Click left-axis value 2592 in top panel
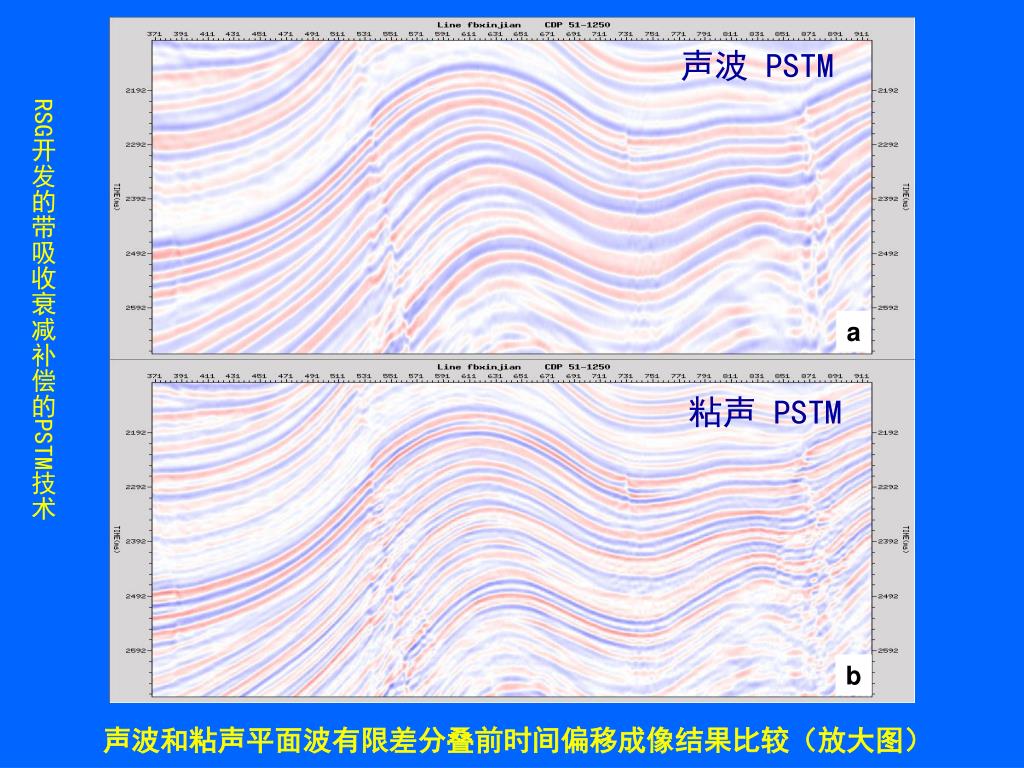This screenshot has width=1024, height=768. point(136,308)
